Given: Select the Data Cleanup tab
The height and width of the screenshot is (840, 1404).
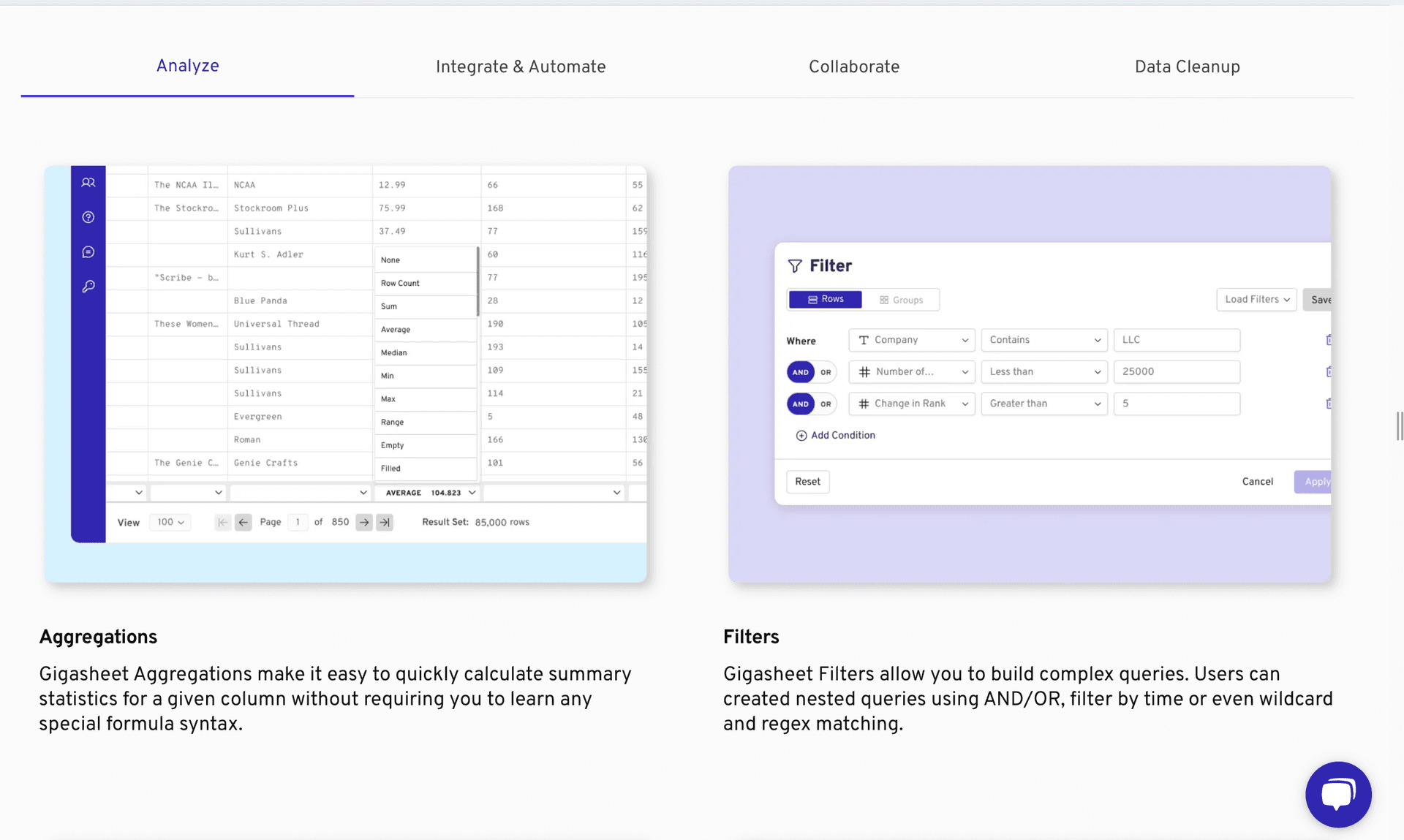Looking at the screenshot, I should tap(1187, 66).
